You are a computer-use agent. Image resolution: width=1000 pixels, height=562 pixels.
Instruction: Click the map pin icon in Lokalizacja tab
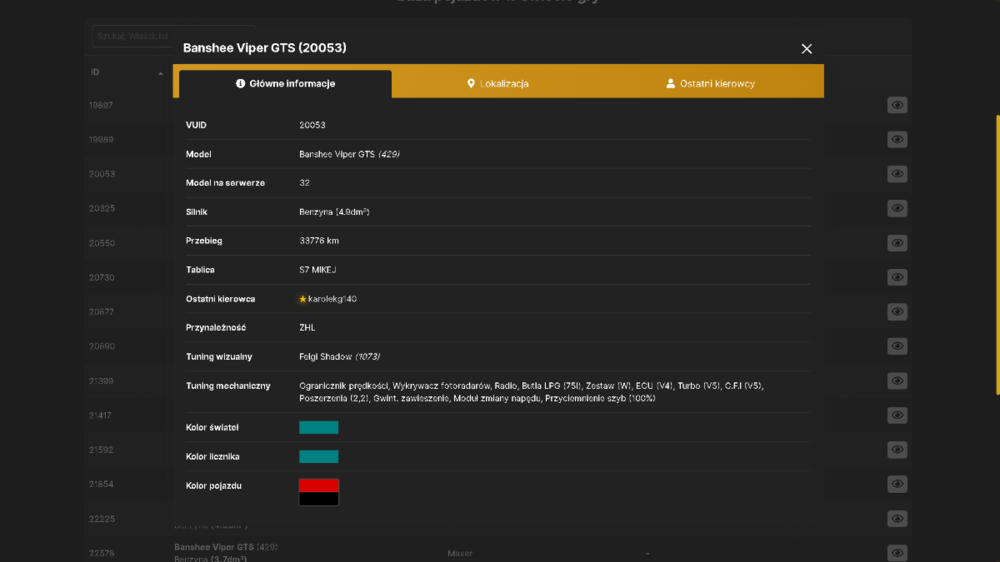471,84
